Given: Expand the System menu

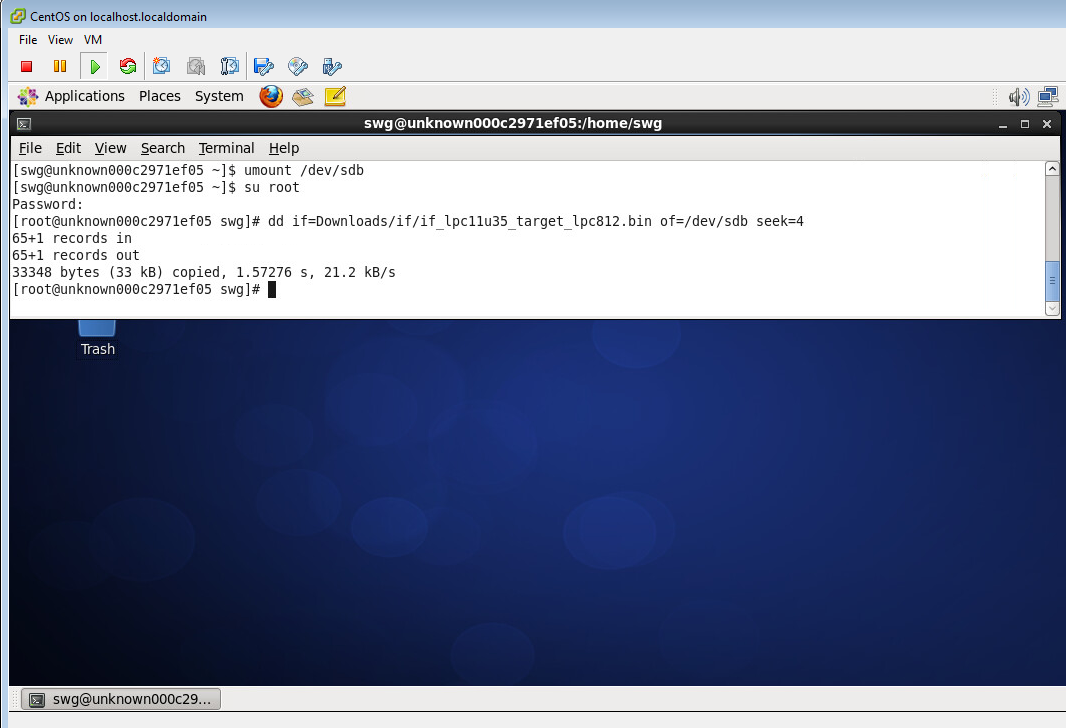Looking at the screenshot, I should click(x=219, y=96).
